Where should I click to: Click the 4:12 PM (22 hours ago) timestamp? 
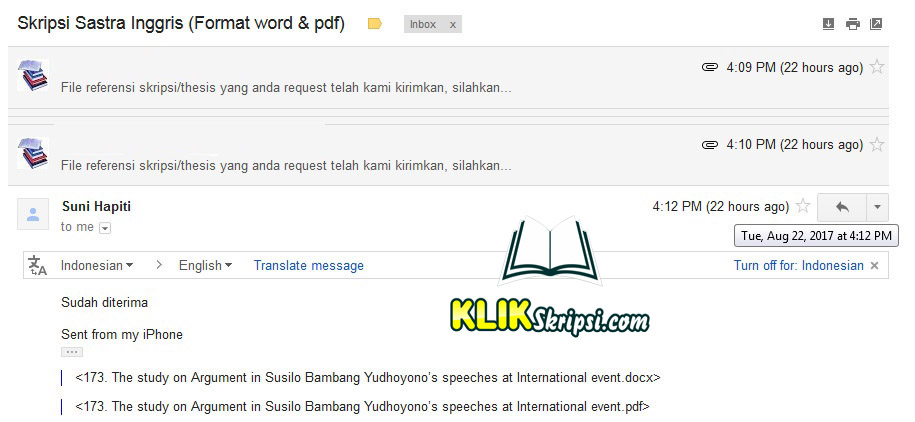pyautogui.click(x=721, y=207)
